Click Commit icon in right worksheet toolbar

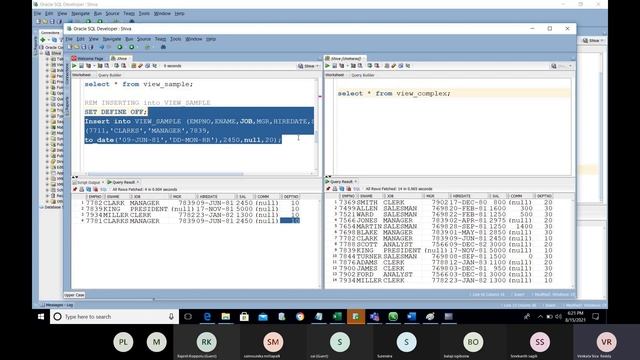pos(370,66)
